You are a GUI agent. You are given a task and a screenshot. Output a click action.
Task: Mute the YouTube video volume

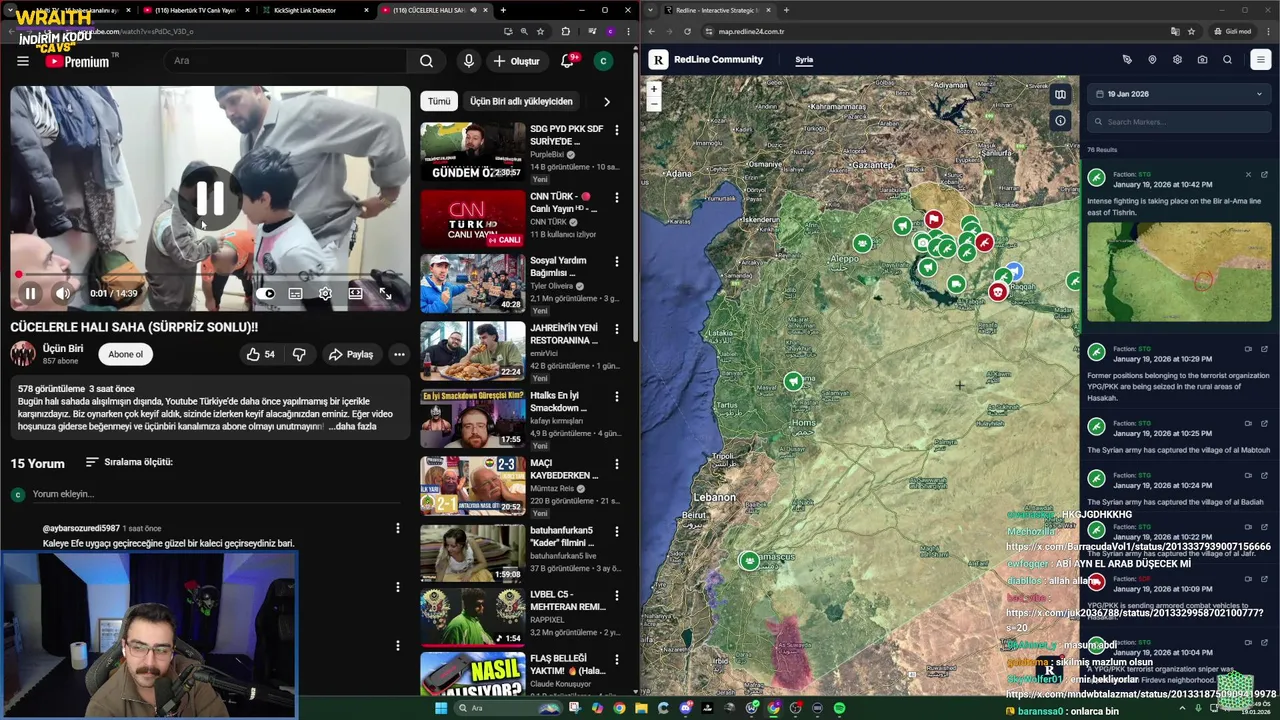[x=63, y=293]
